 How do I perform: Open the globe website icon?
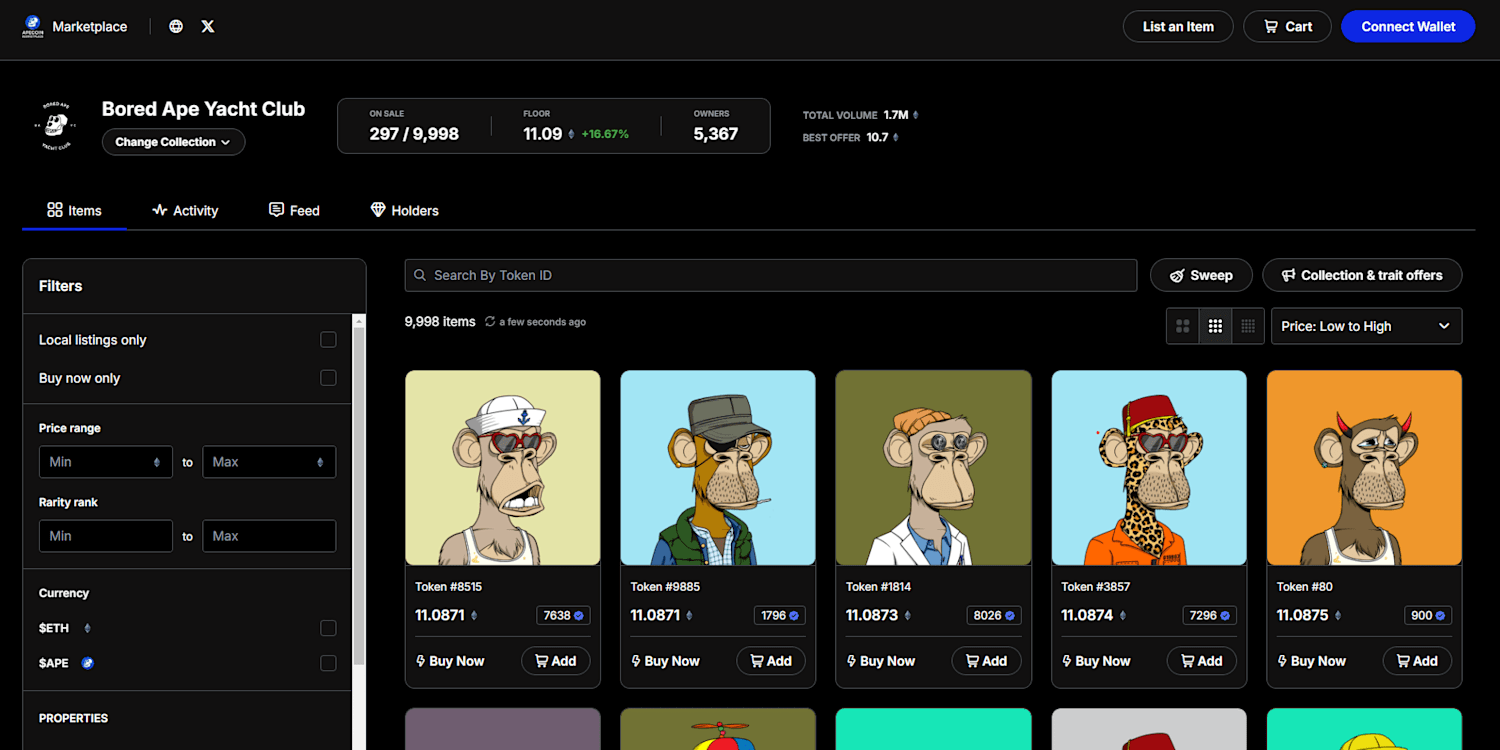176,27
